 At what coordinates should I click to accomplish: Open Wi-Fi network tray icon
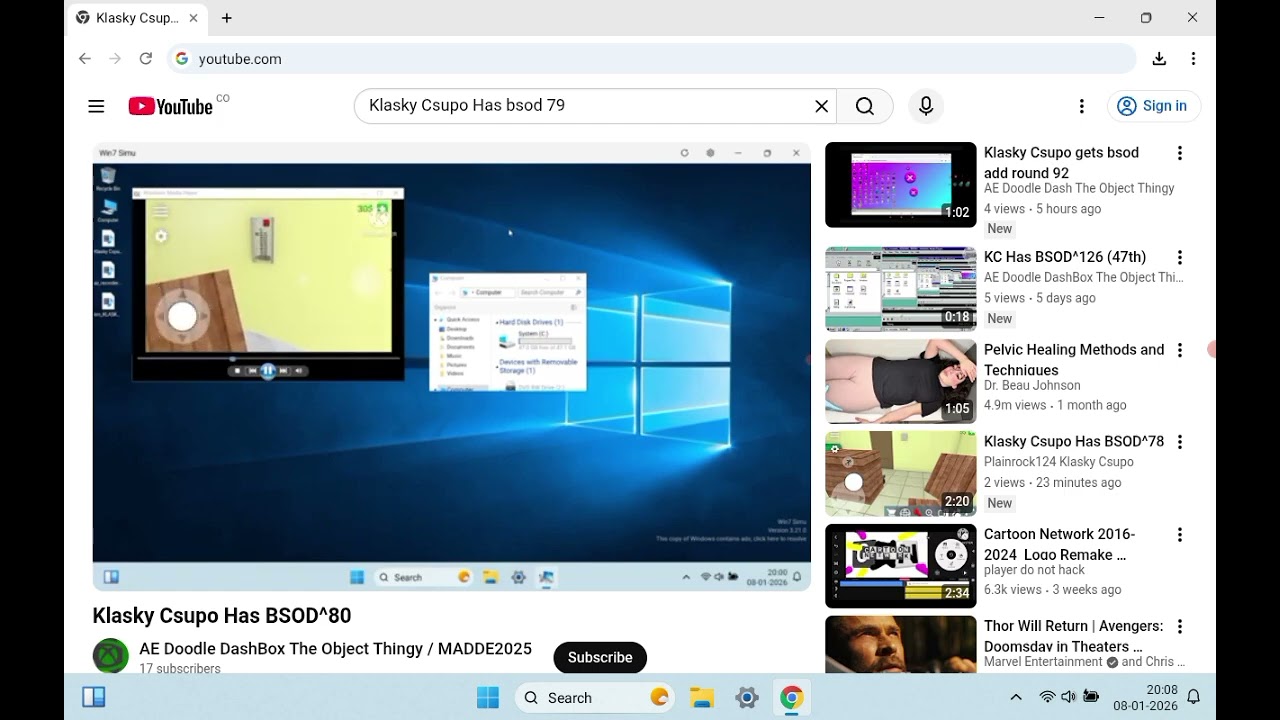click(x=1047, y=697)
